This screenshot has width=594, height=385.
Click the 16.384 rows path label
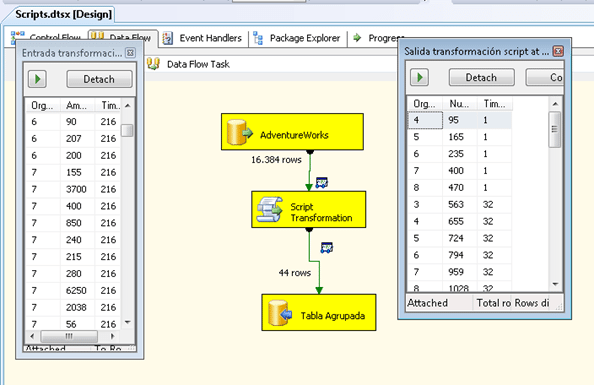(276, 160)
